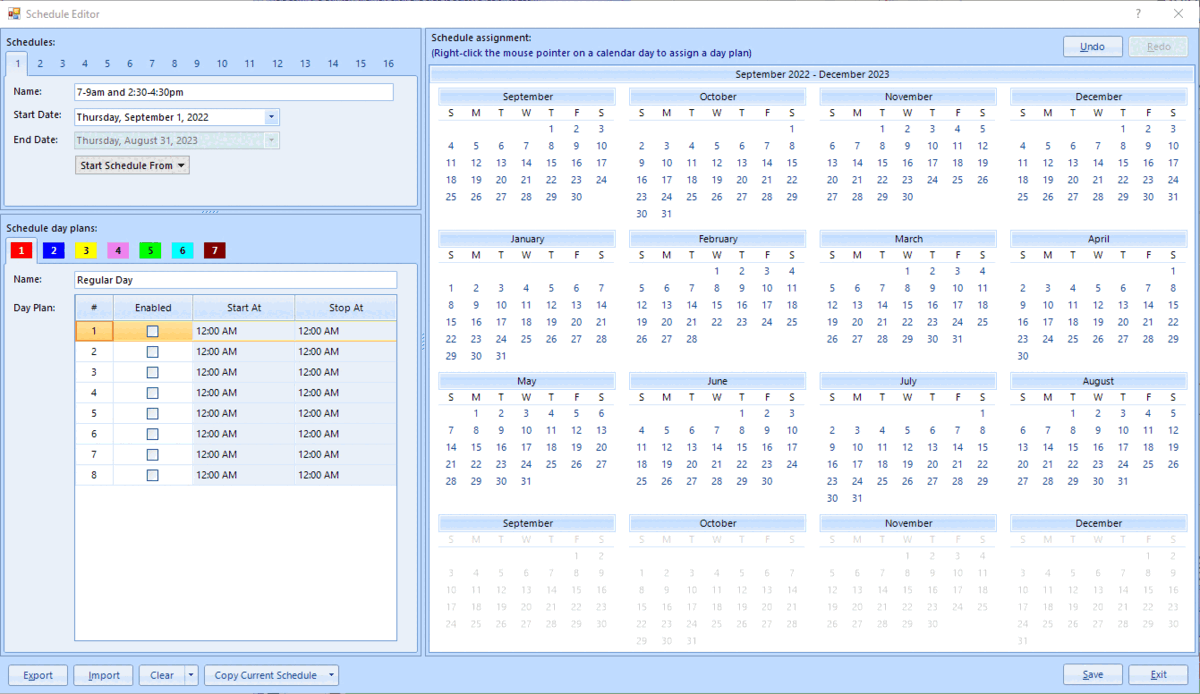The width and height of the screenshot is (1200, 694).
Task: Click the Start At column header
Action: (243, 308)
